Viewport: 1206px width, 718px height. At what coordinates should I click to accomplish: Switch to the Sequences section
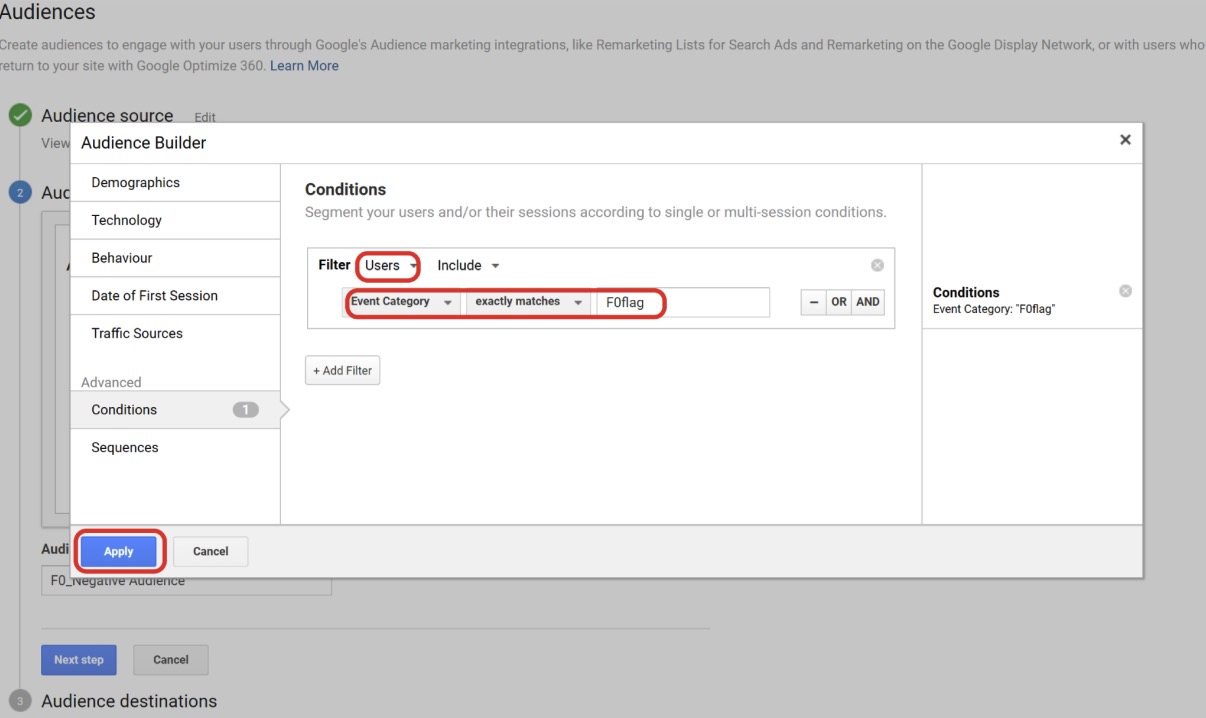124,447
